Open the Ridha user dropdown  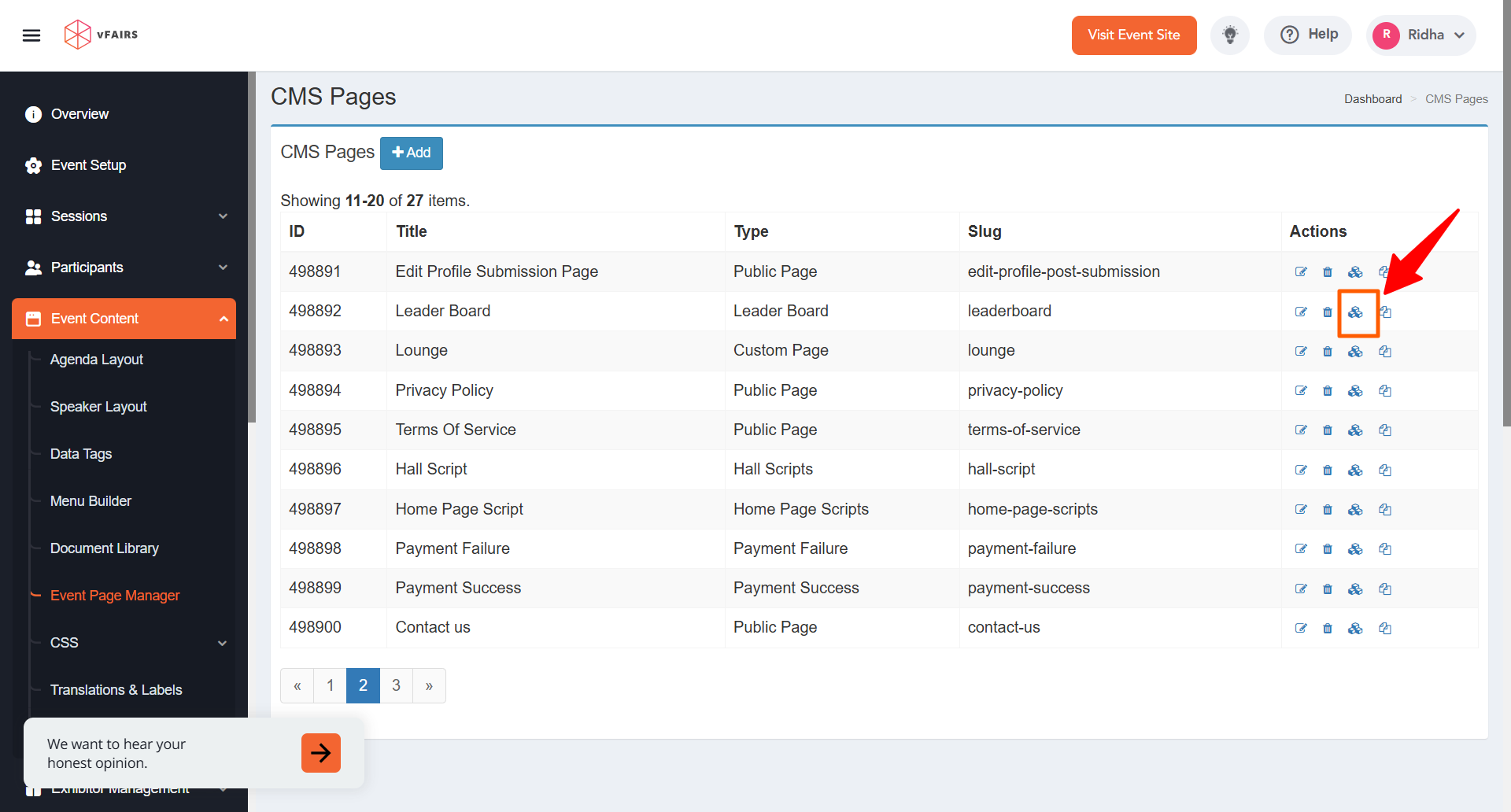(1420, 35)
